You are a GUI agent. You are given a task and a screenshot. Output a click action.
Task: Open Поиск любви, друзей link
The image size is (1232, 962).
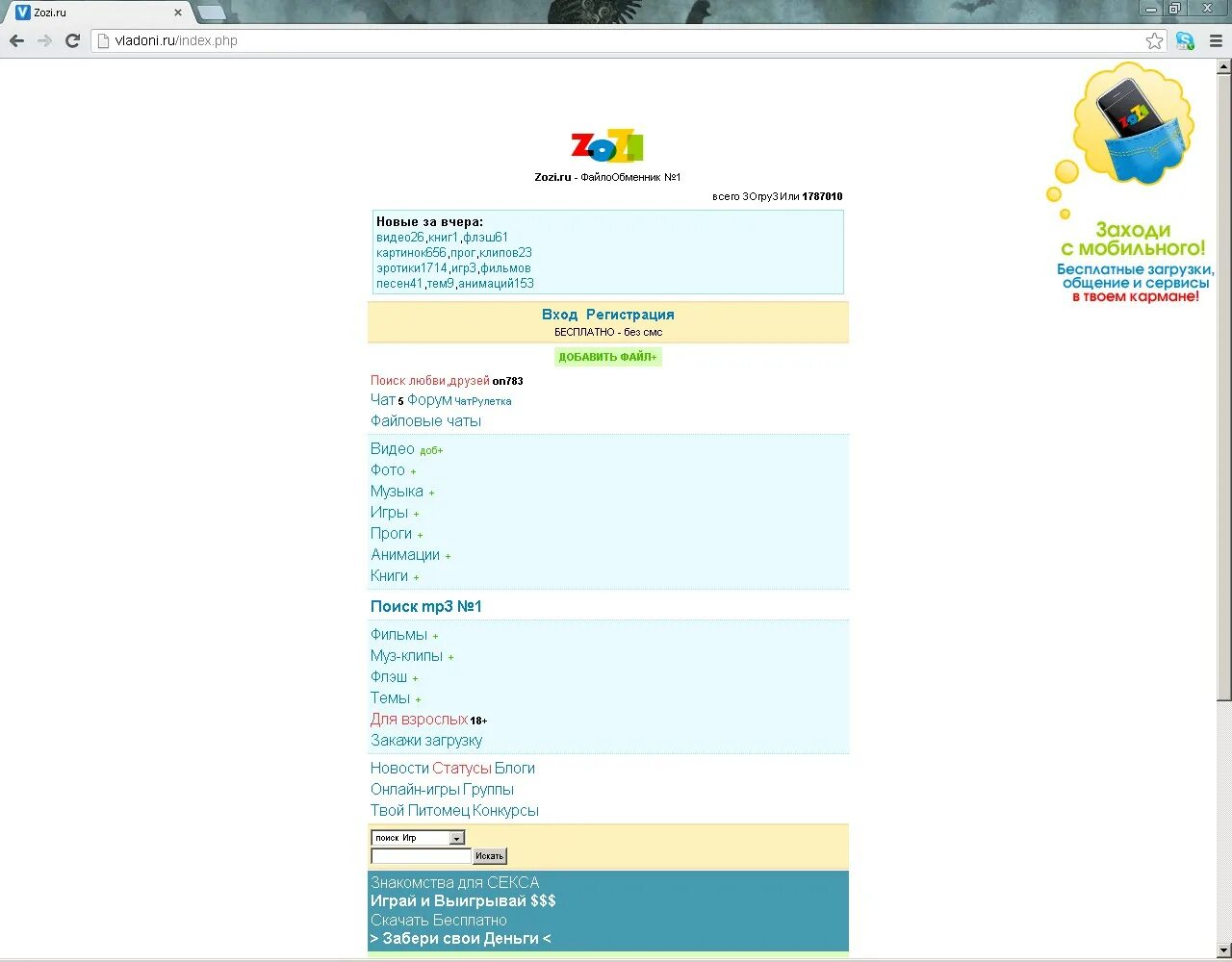coord(430,381)
